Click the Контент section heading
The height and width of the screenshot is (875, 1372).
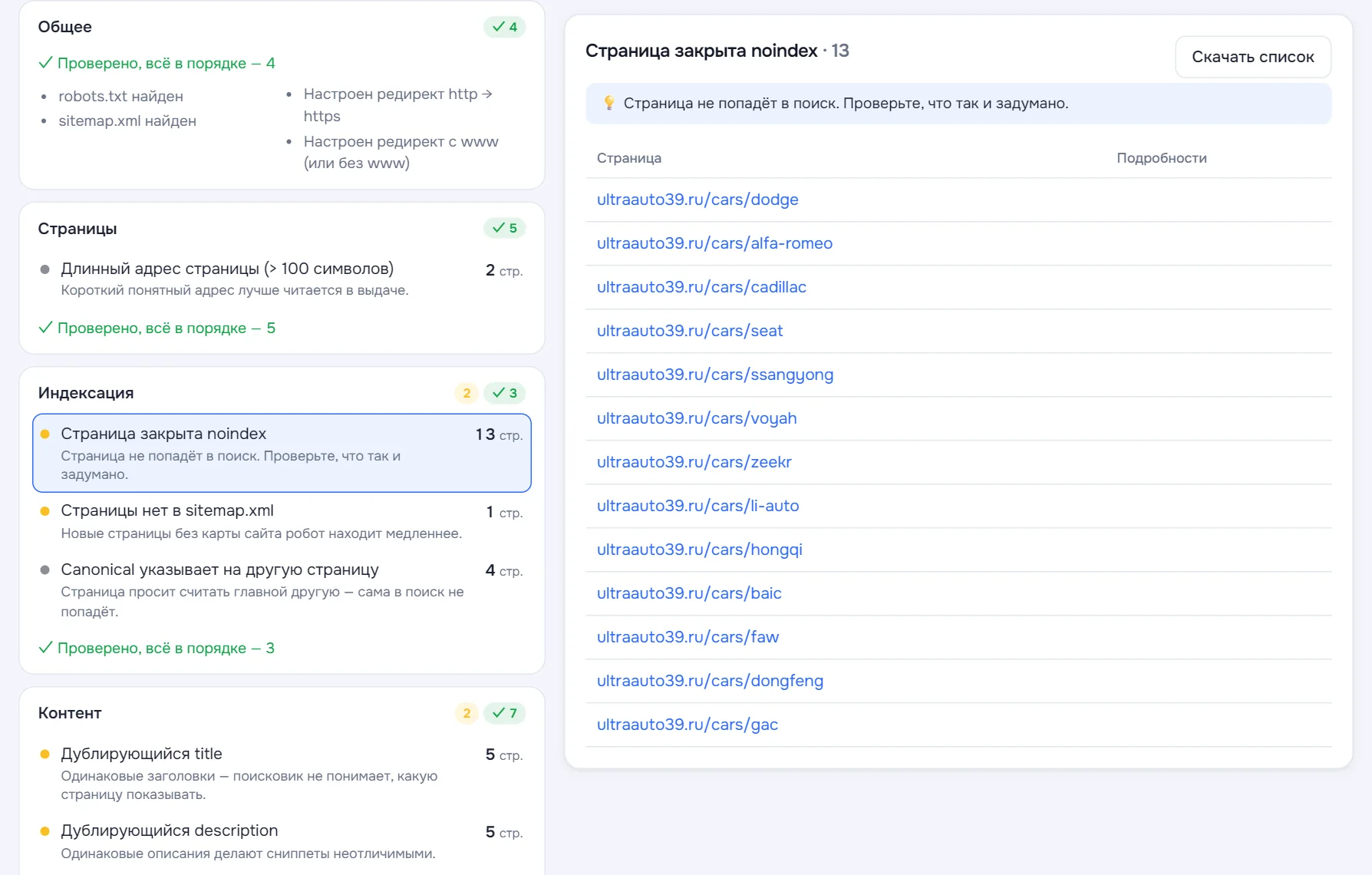pos(70,713)
